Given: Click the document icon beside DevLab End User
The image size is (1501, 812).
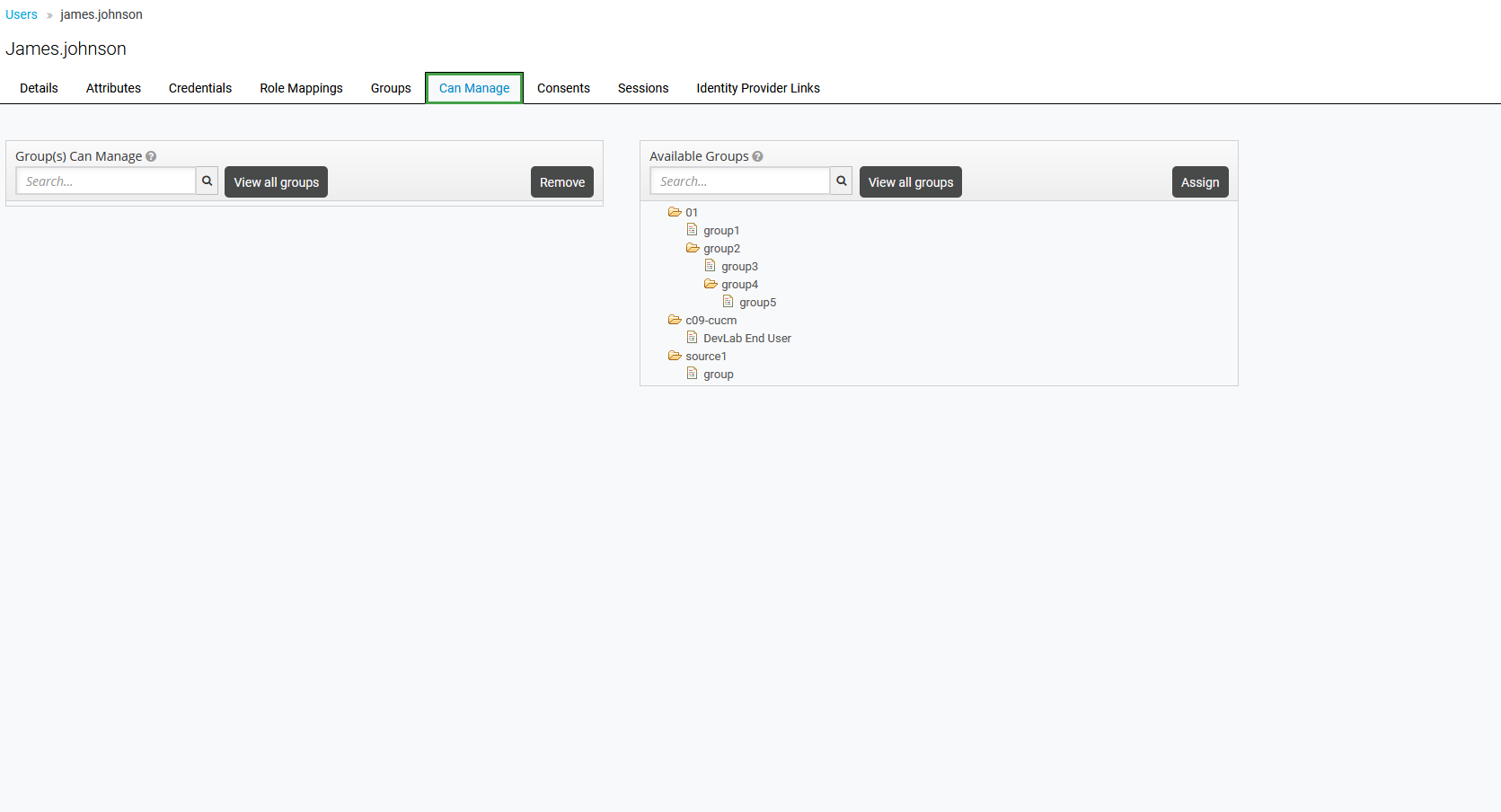Looking at the screenshot, I should (692, 338).
